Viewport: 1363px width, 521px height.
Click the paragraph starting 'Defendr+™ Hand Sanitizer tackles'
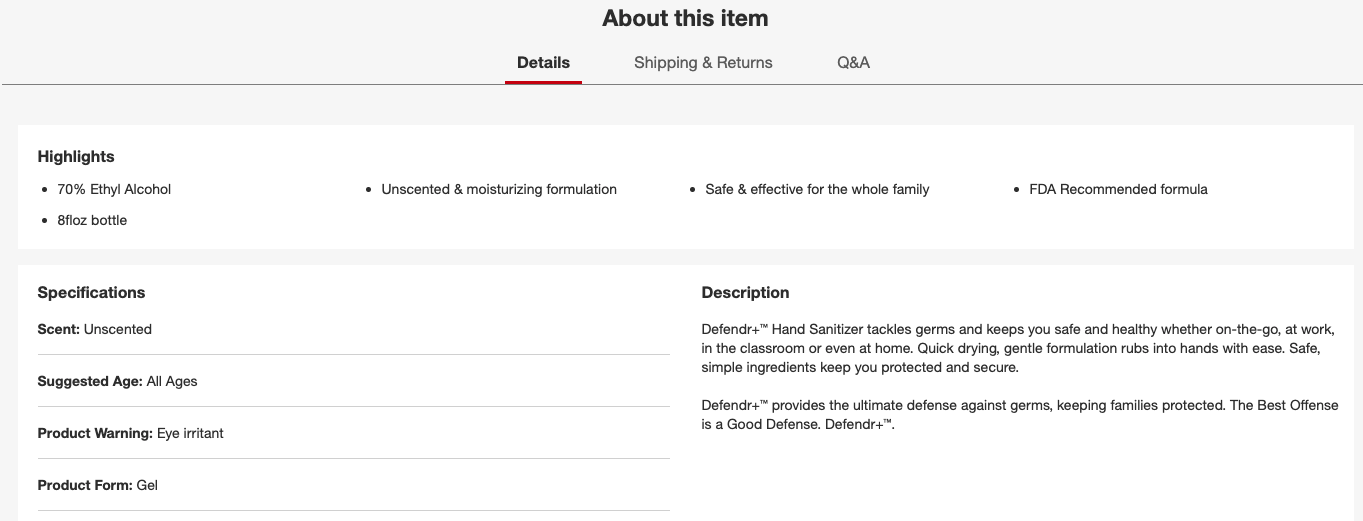[1018, 348]
